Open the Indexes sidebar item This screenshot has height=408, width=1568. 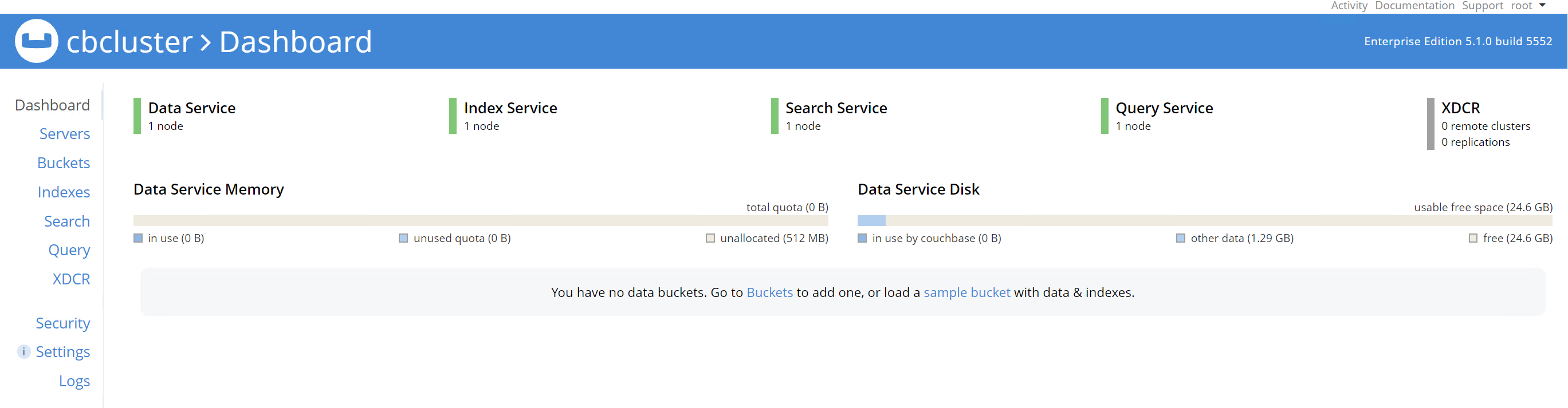coord(63,192)
